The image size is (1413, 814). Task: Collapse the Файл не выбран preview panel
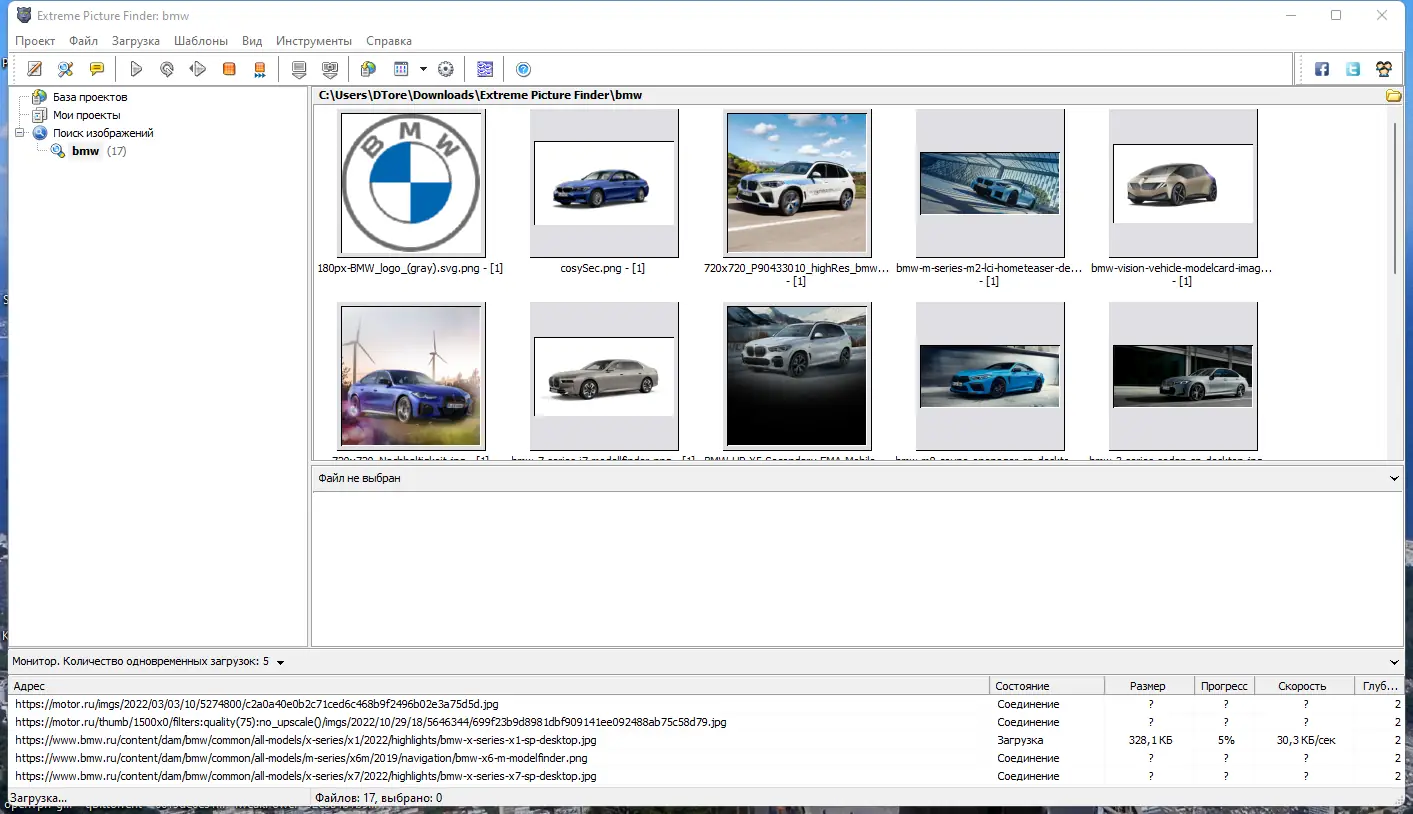[1394, 479]
